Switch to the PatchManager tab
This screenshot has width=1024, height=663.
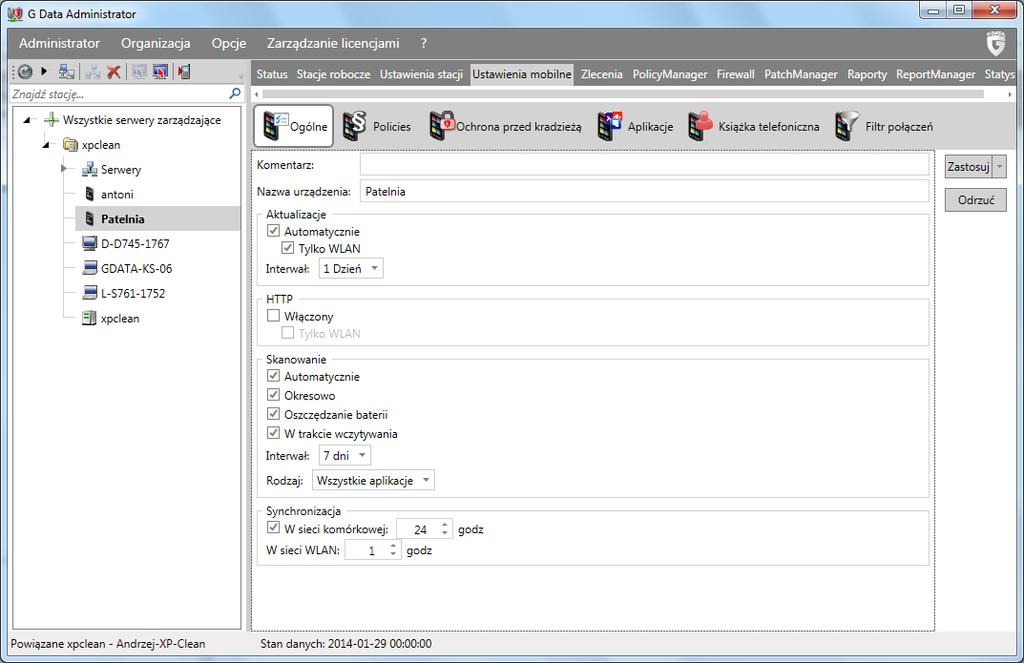(x=801, y=74)
